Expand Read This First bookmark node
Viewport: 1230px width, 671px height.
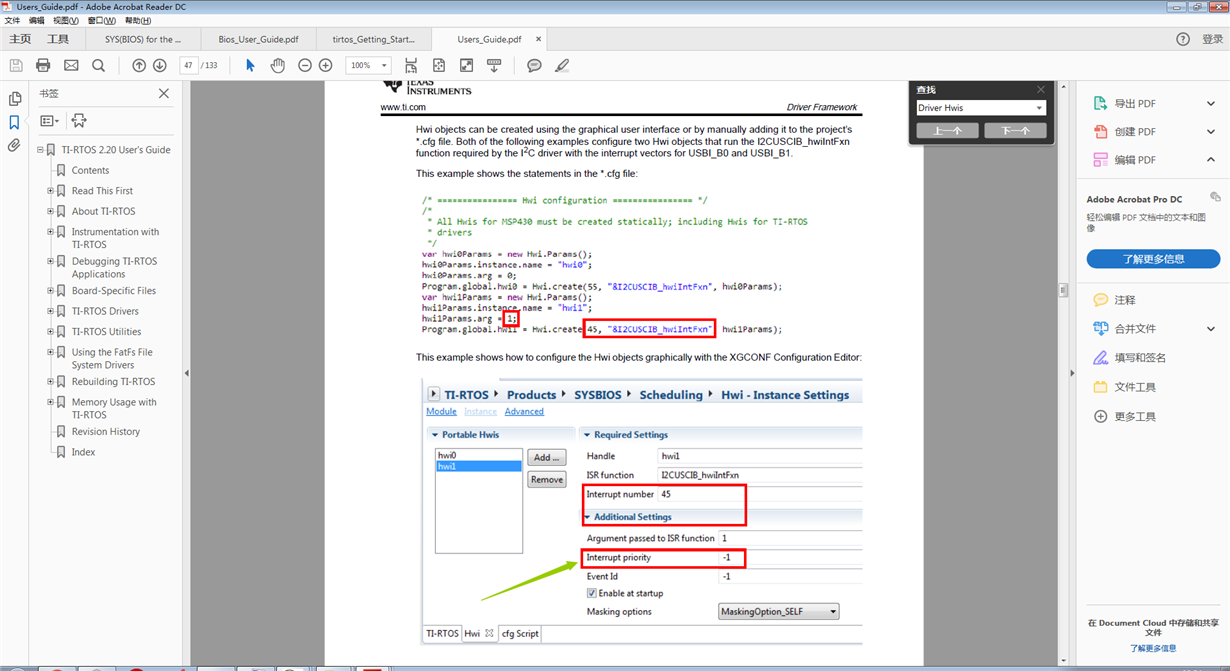pos(50,190)
